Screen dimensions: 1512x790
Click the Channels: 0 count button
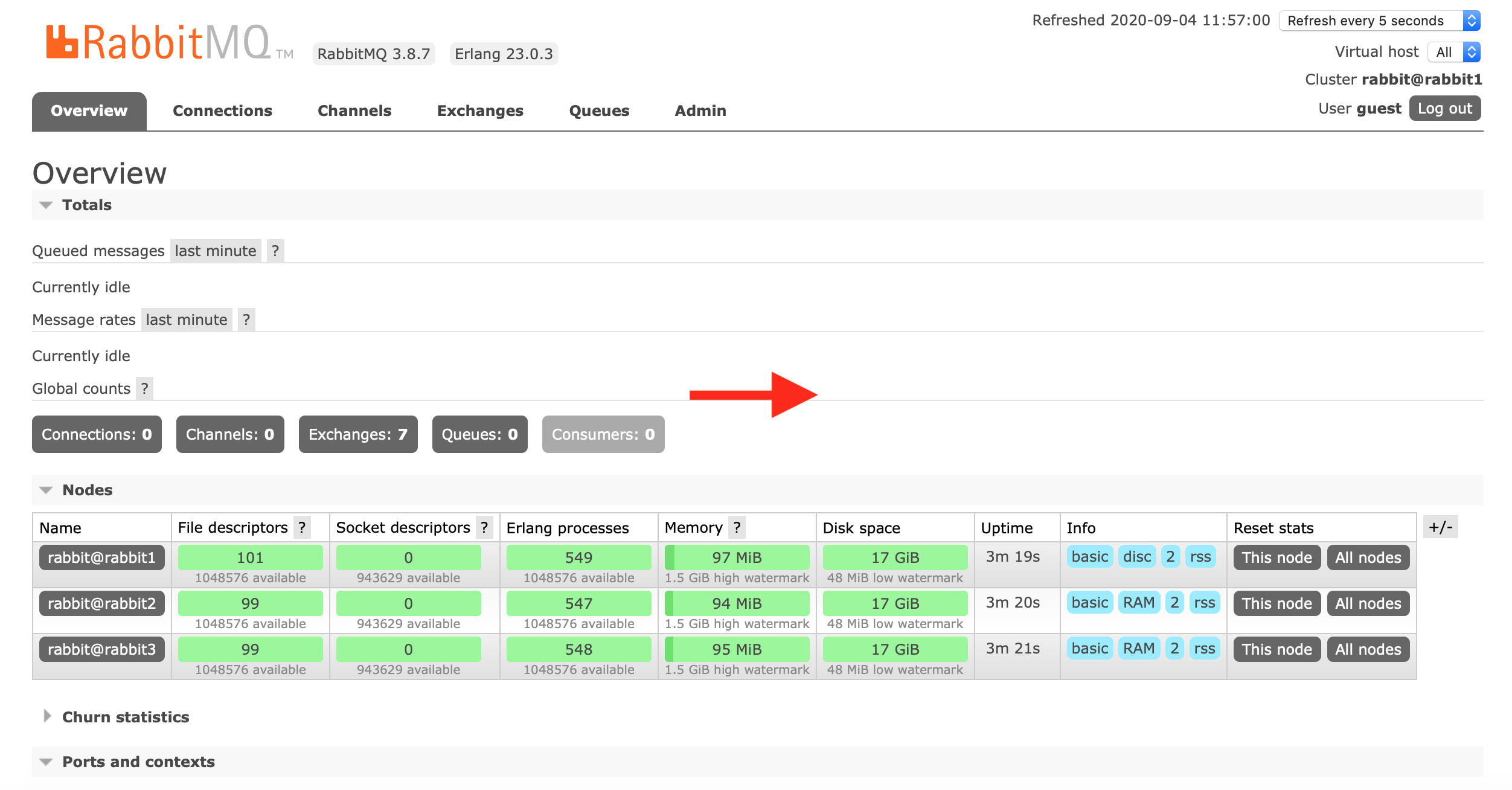point(230,434)
